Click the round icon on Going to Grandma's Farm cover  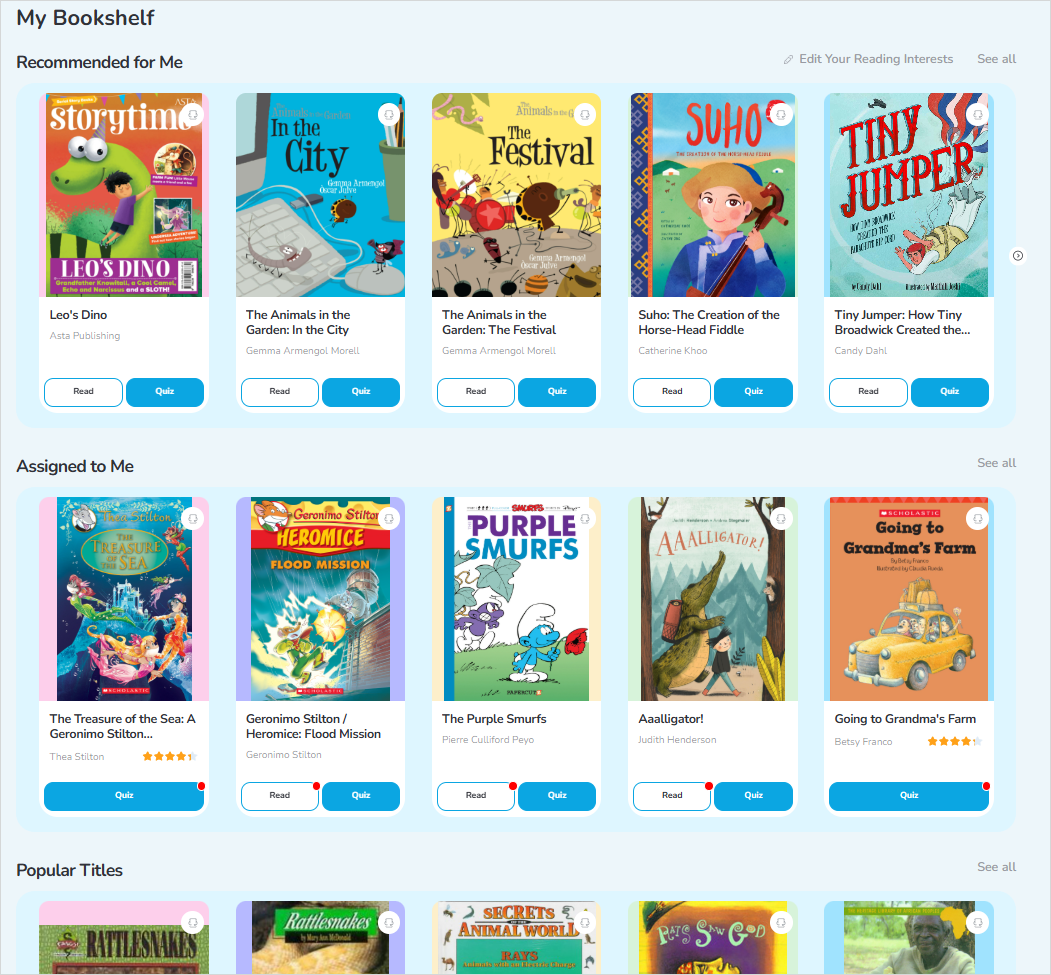pyautogui.click(x=978, y=519)
